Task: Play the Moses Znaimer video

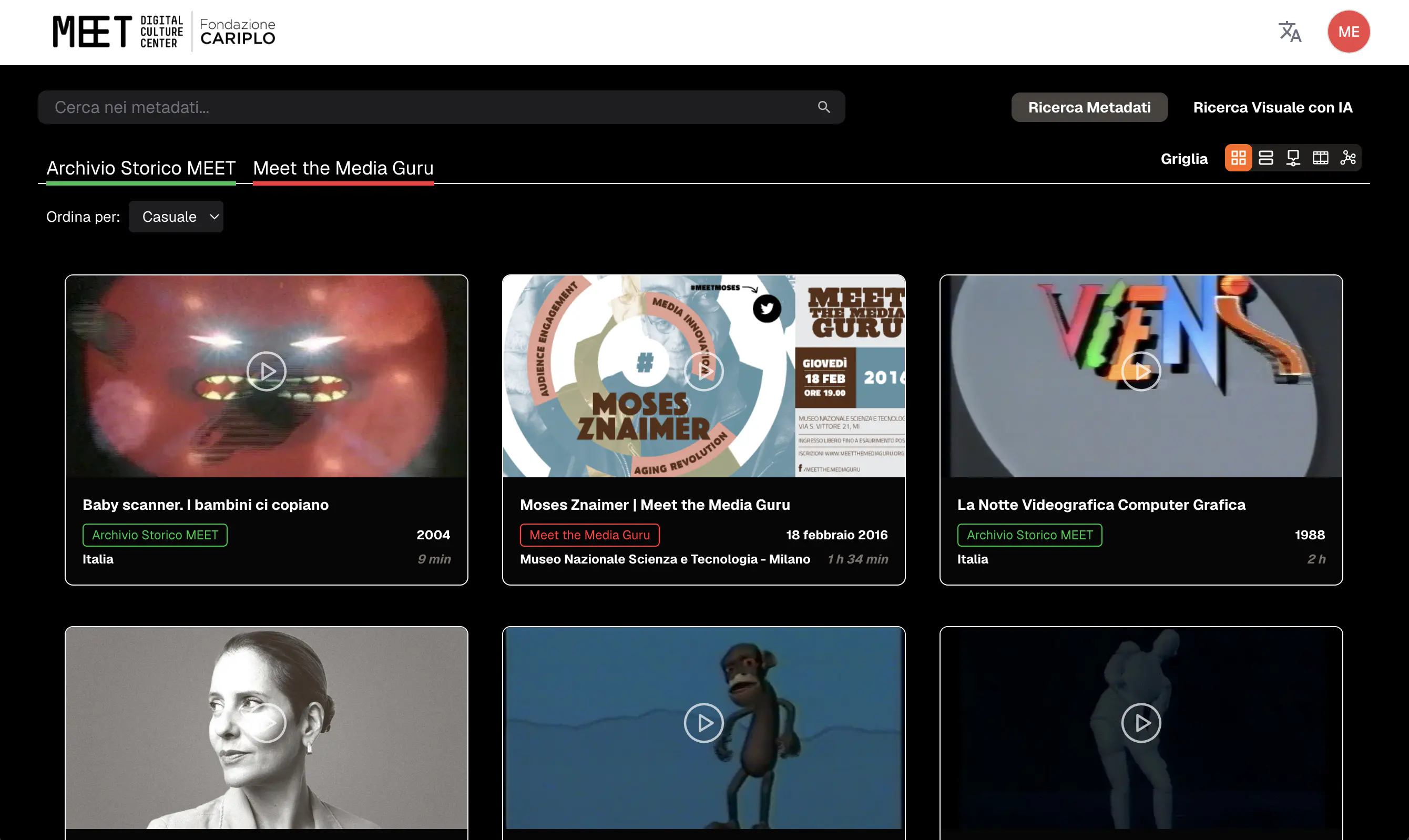Action: tap(703, 371)
